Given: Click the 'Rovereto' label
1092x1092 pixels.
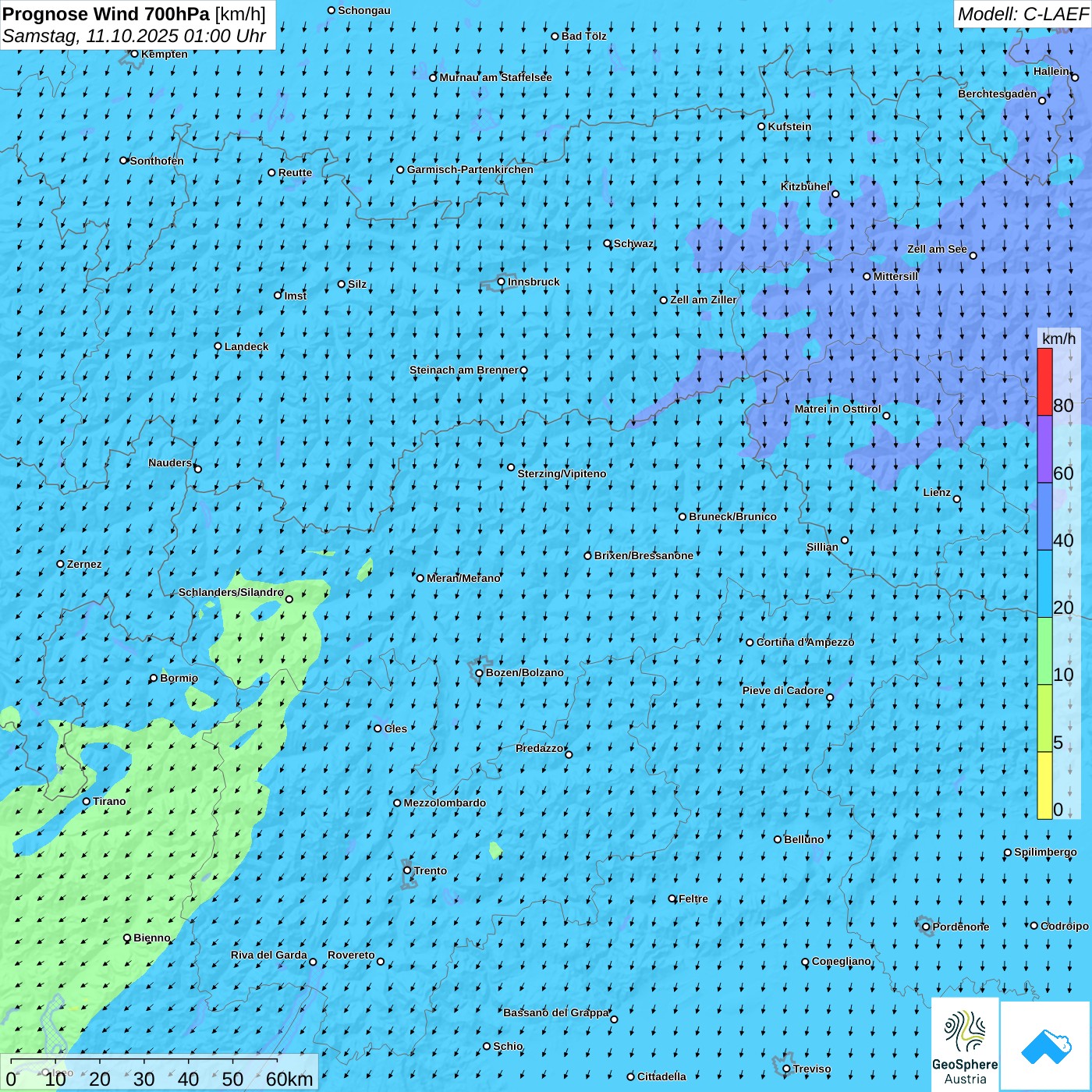Looking at the screenshot, I should (351, 955).
